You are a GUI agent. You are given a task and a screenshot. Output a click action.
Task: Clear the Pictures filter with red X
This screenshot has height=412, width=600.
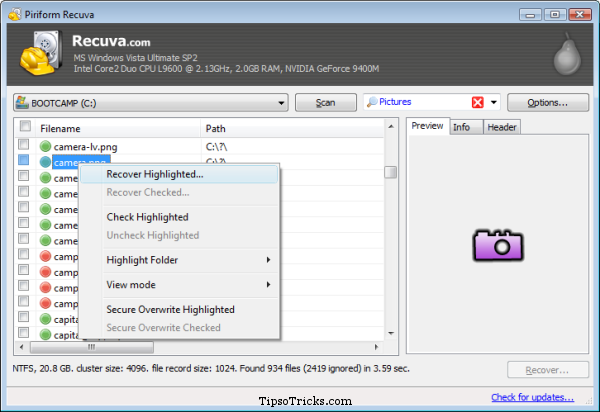[478, 102]
